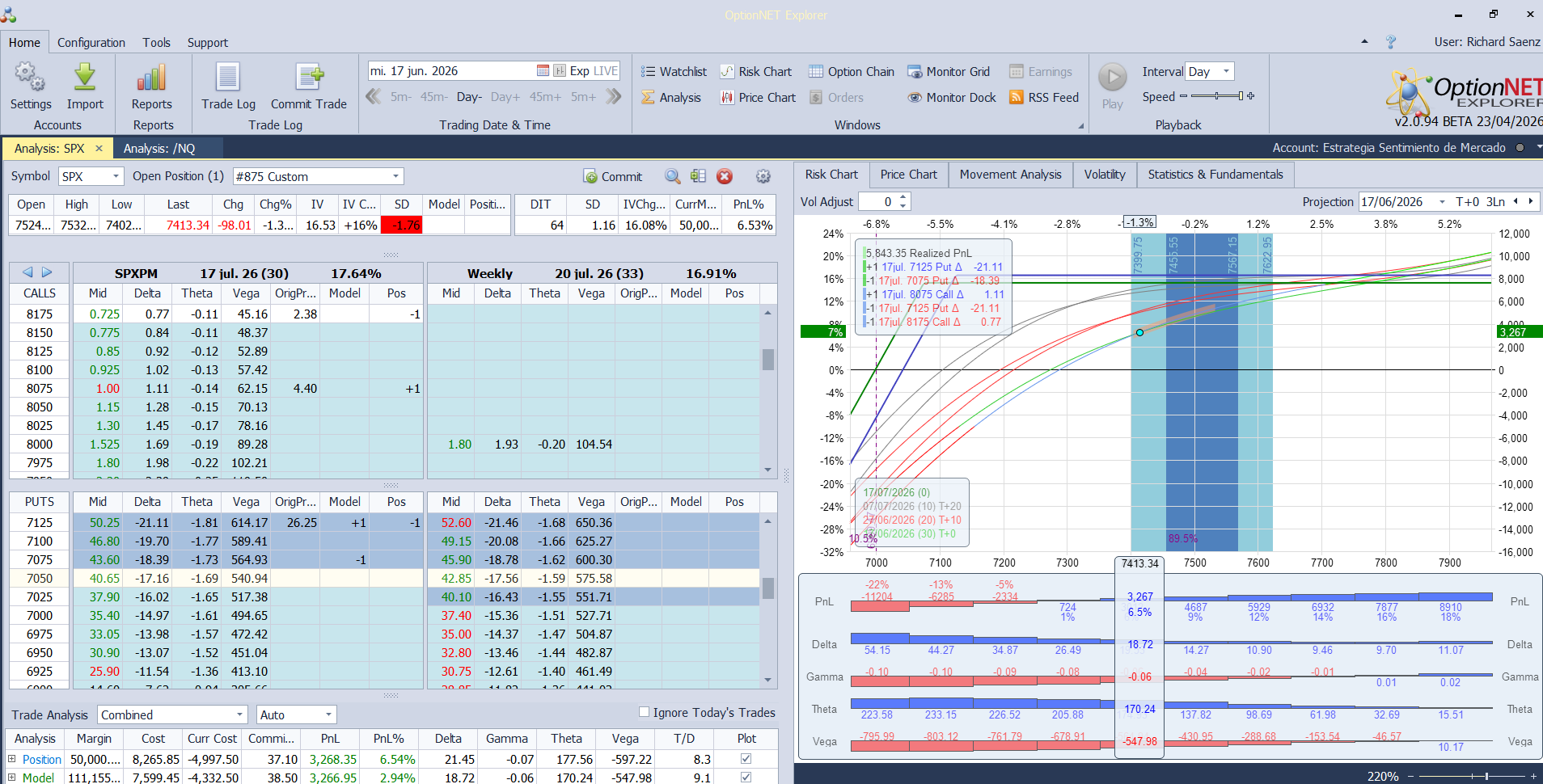Open the Settings gears icon
Screen dimensions: 1543x784
click(30, 78)
